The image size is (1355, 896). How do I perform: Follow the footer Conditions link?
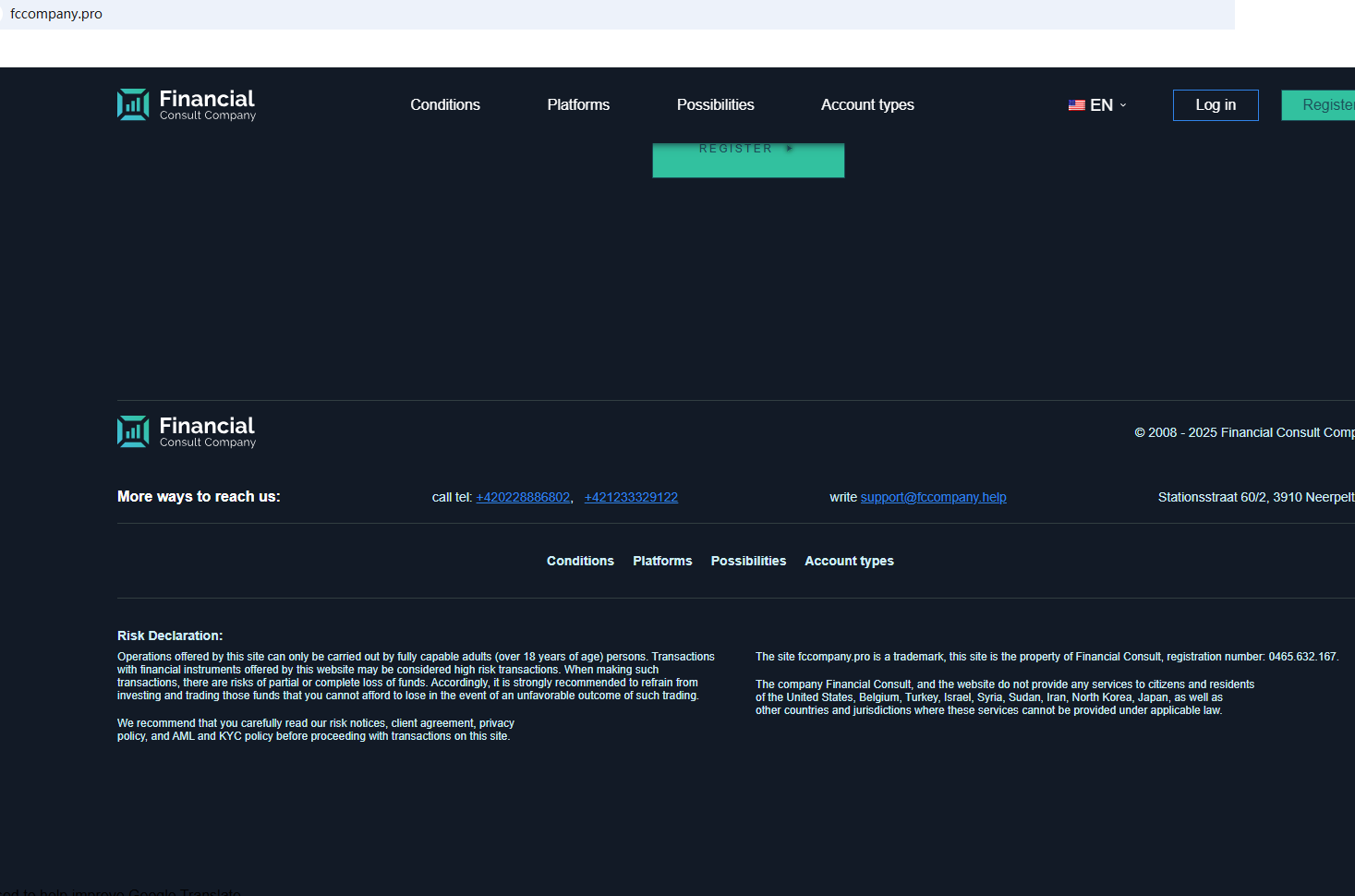coord(580,561)
